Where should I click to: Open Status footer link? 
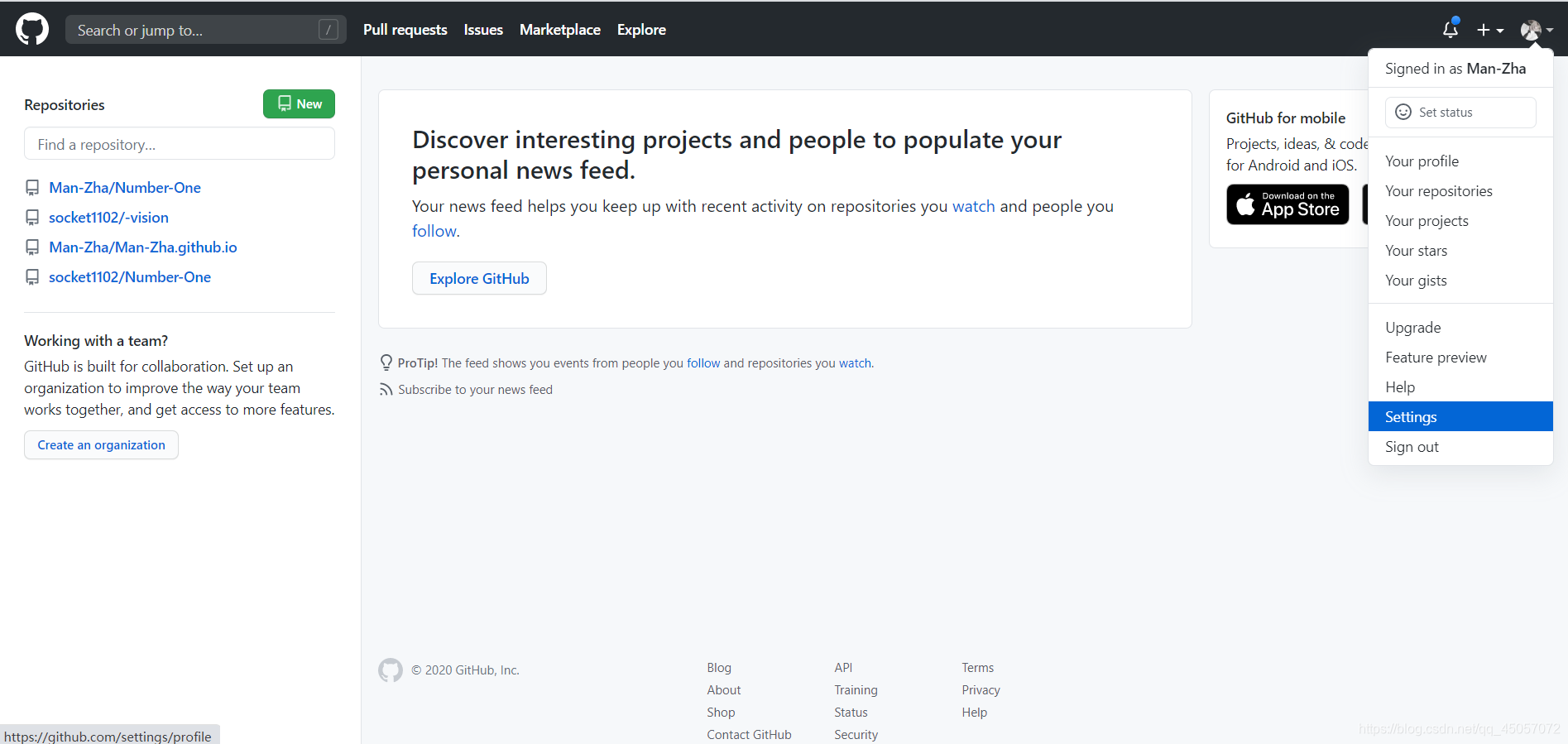pos(851,712)
